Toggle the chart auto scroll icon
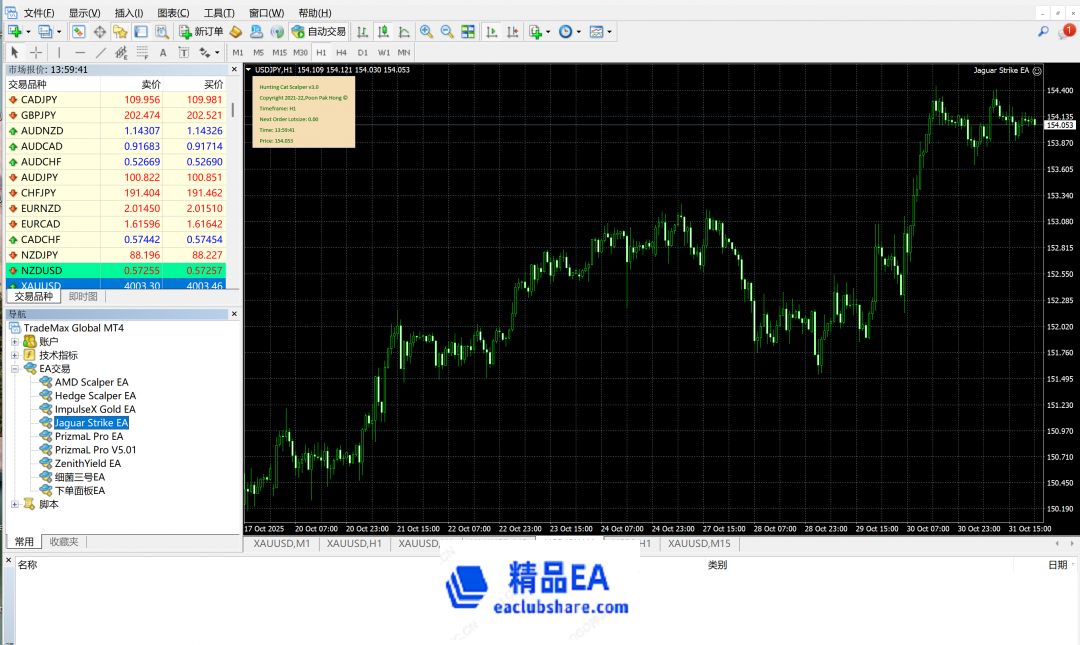 492,32
